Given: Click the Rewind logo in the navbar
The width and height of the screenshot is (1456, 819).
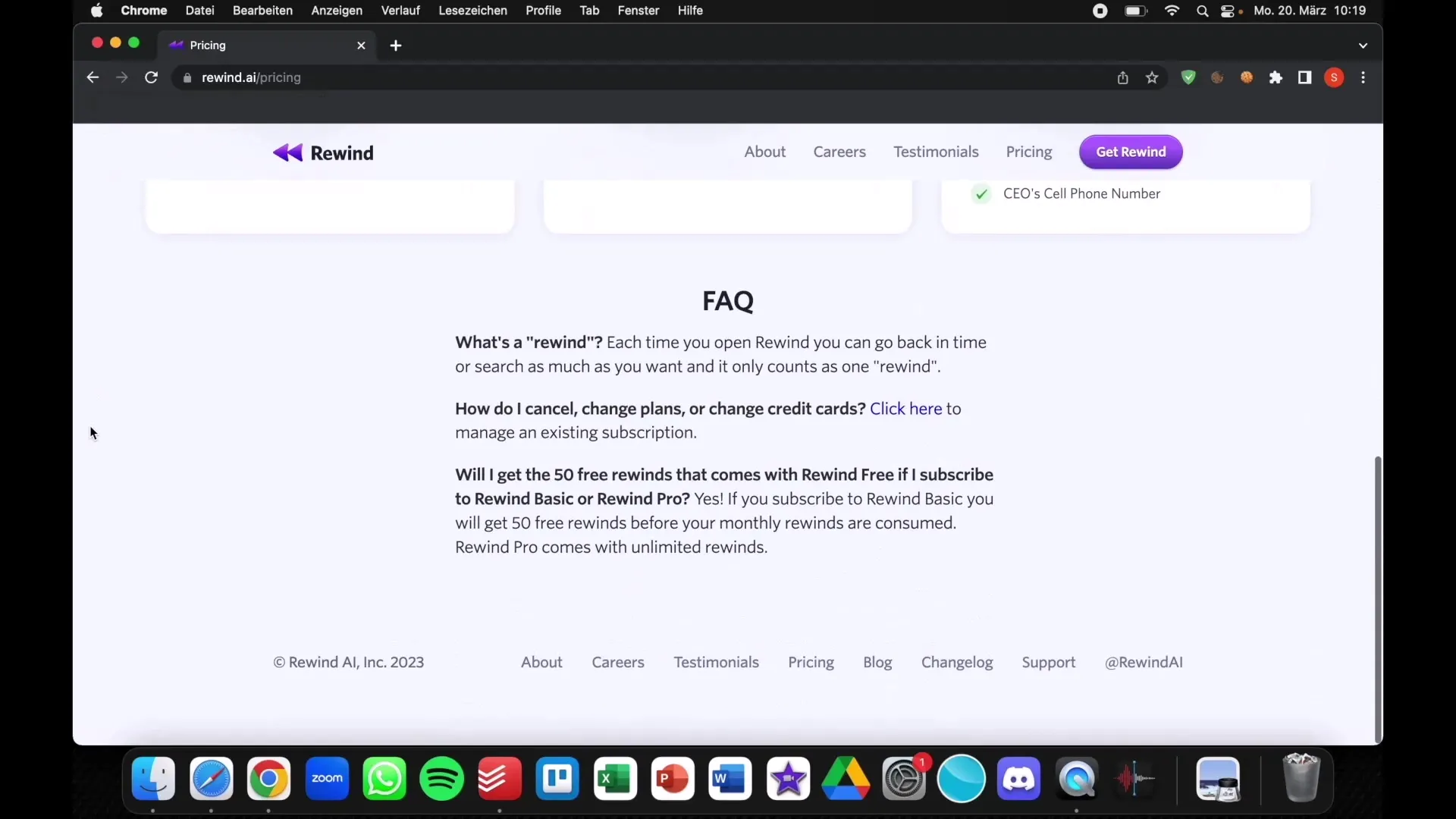Looking at the screenshot, I should coord(322,152).
